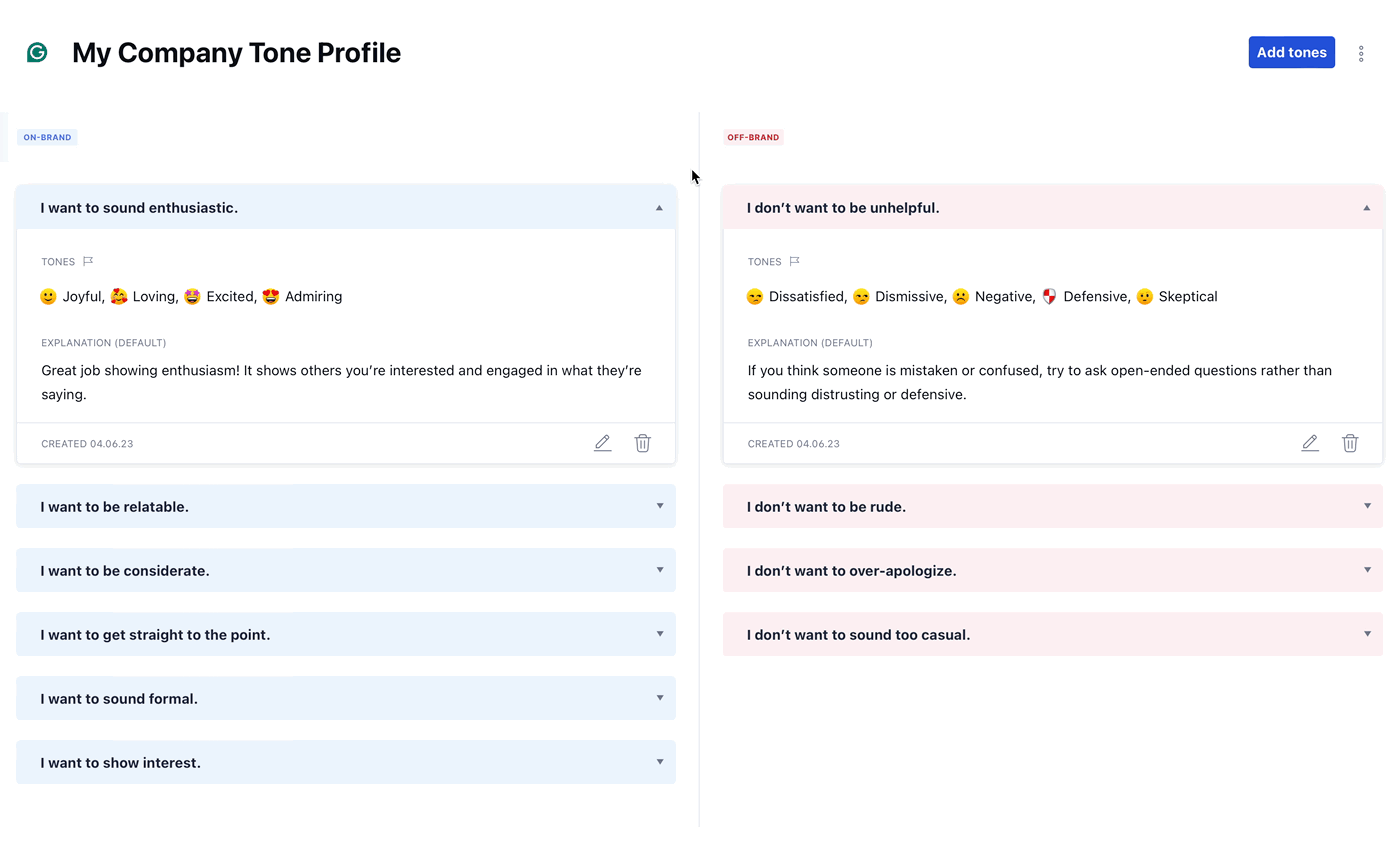Viewport: 1400px width, 850px height.
Task: Delete the enthusiastic tone using the trash icon
Action: [642, 442]
